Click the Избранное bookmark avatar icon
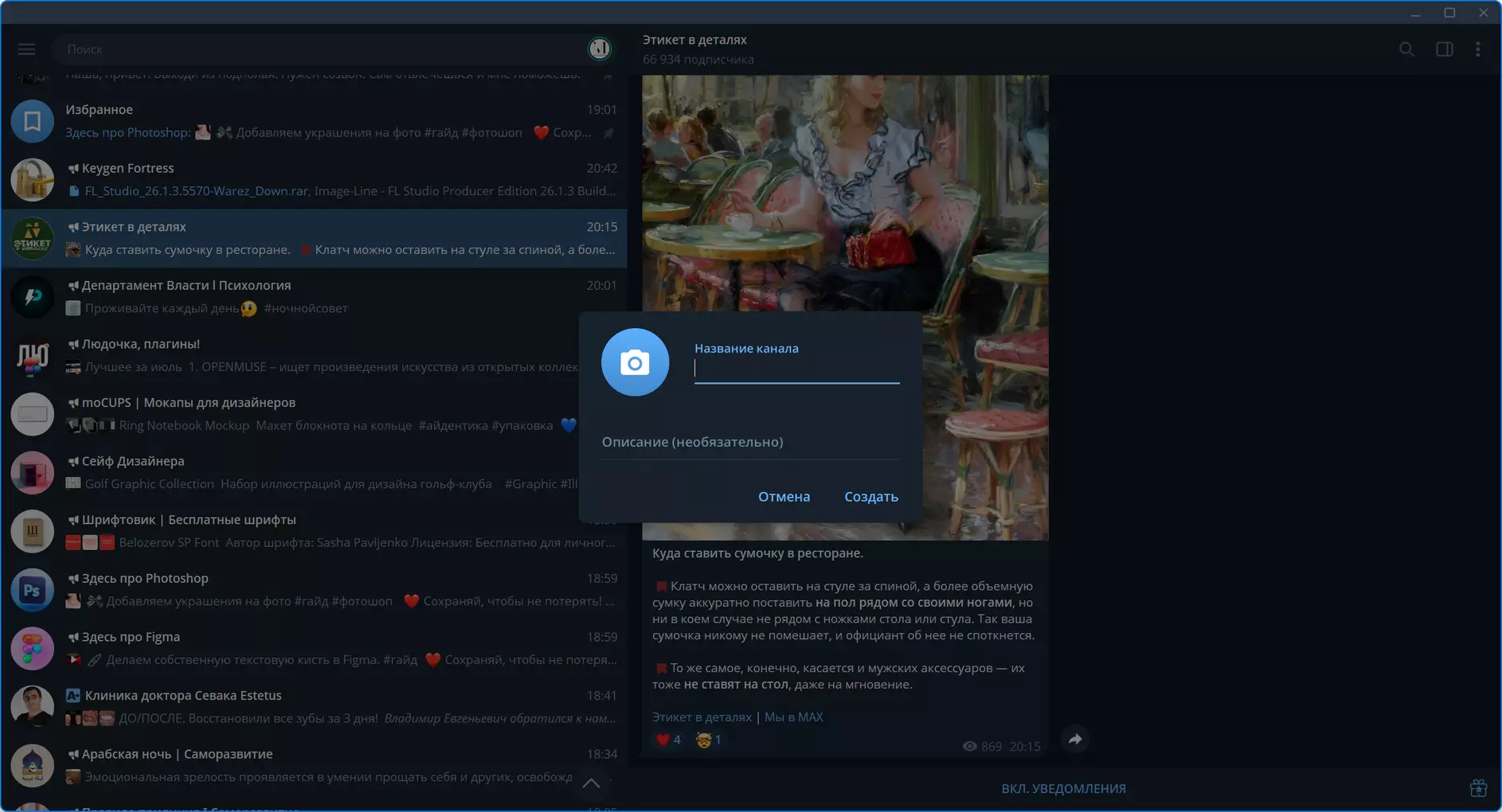 coord(32,121)
